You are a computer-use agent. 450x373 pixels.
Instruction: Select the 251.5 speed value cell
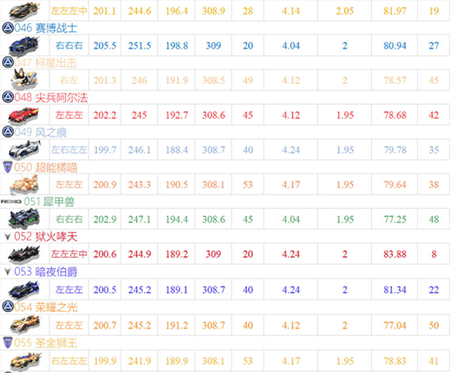[x=139, y=46]
